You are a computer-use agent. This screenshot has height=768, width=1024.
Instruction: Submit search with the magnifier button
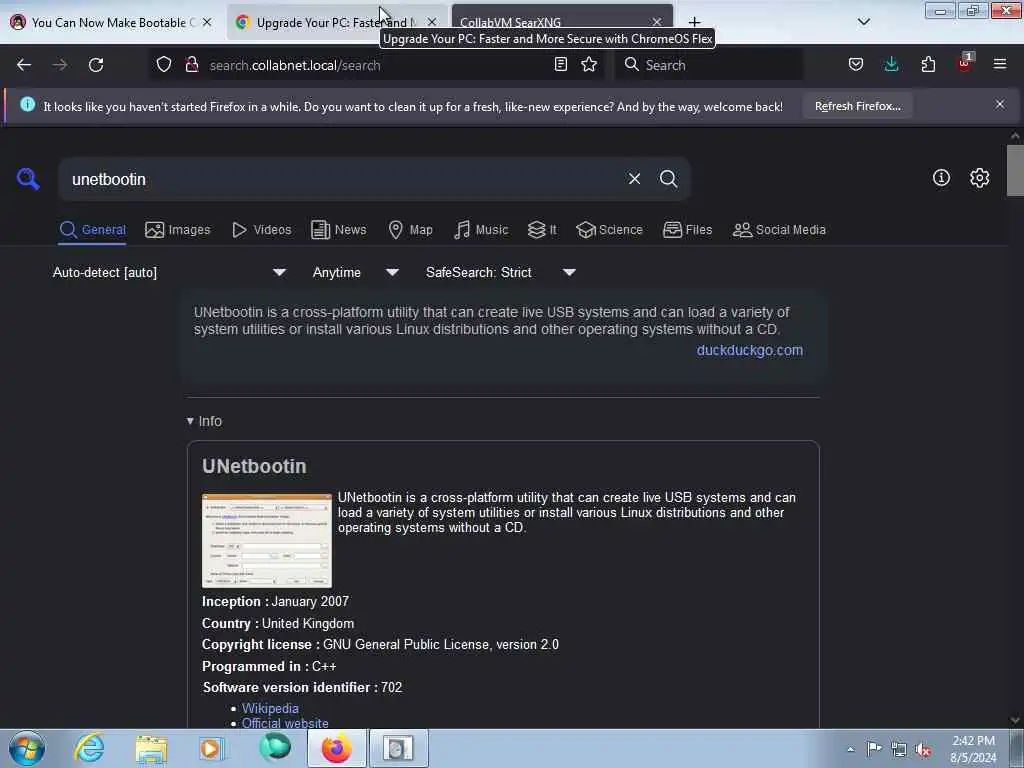[x=668, y=178]
